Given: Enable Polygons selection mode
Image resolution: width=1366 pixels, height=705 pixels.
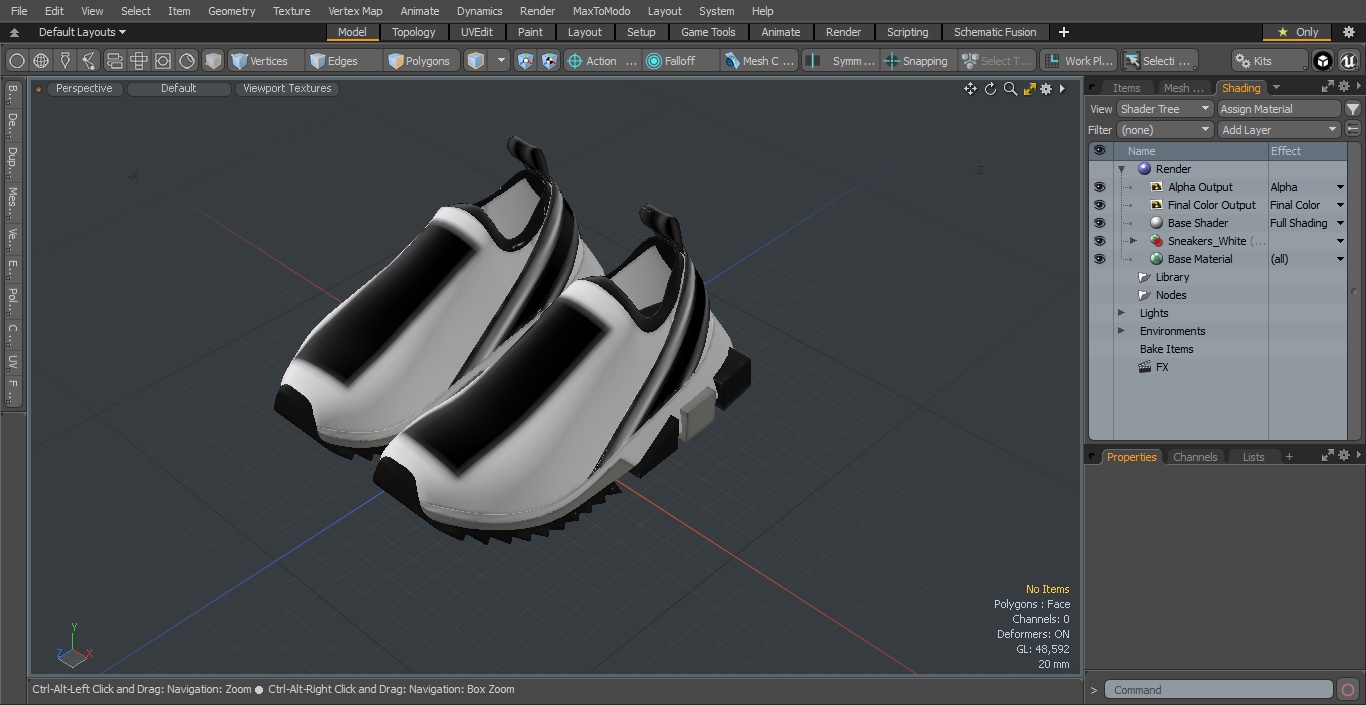Looking at the screenshot, I should coord(419,61).
